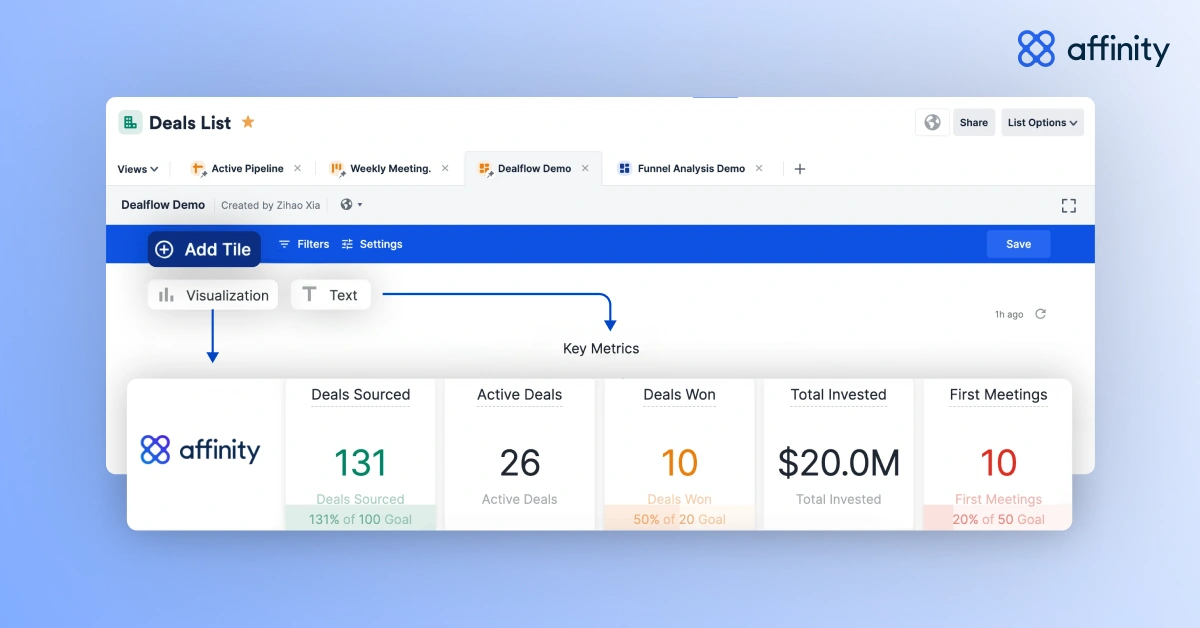Click the Save button
This screenshot has width=1200, height=628.
coord(1018,244)
